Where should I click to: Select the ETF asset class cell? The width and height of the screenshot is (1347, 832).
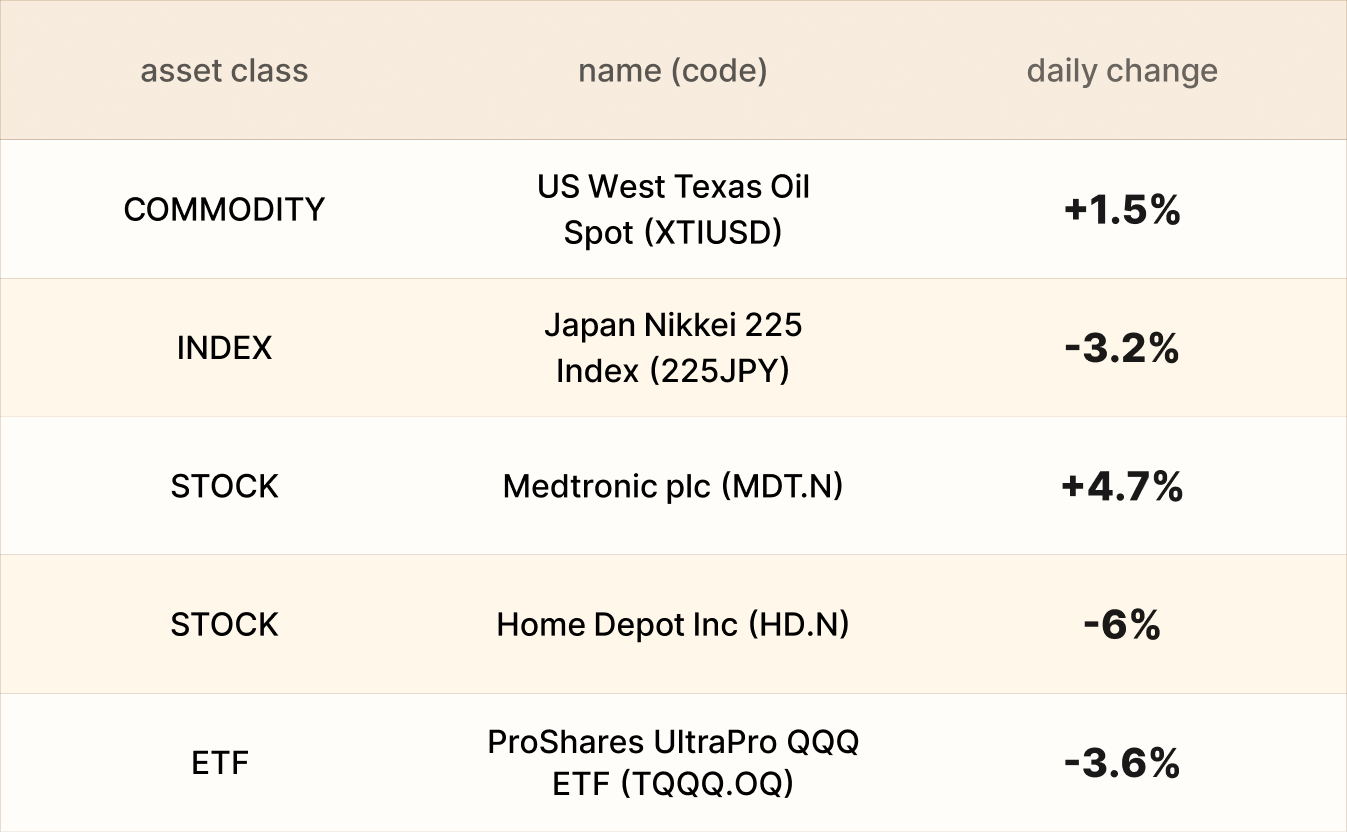coord(220,763)
